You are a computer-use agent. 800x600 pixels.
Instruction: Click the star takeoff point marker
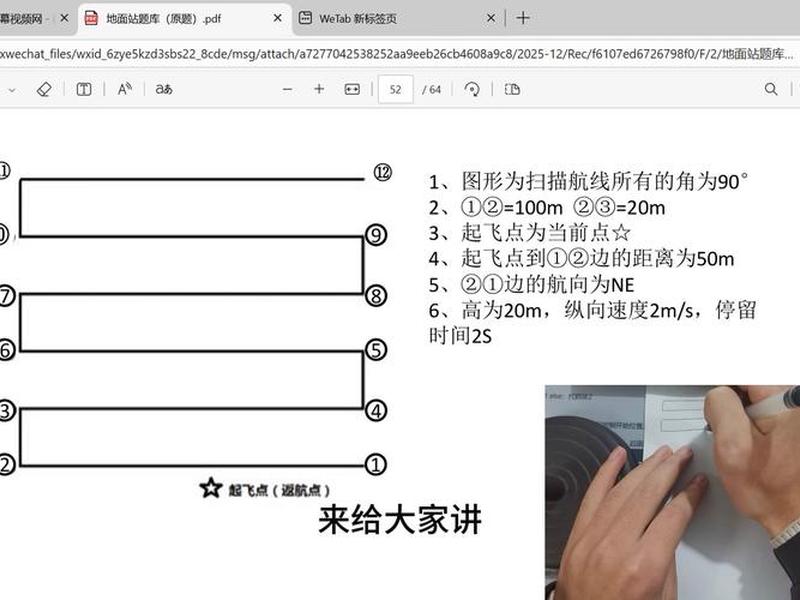click(211, 488)
